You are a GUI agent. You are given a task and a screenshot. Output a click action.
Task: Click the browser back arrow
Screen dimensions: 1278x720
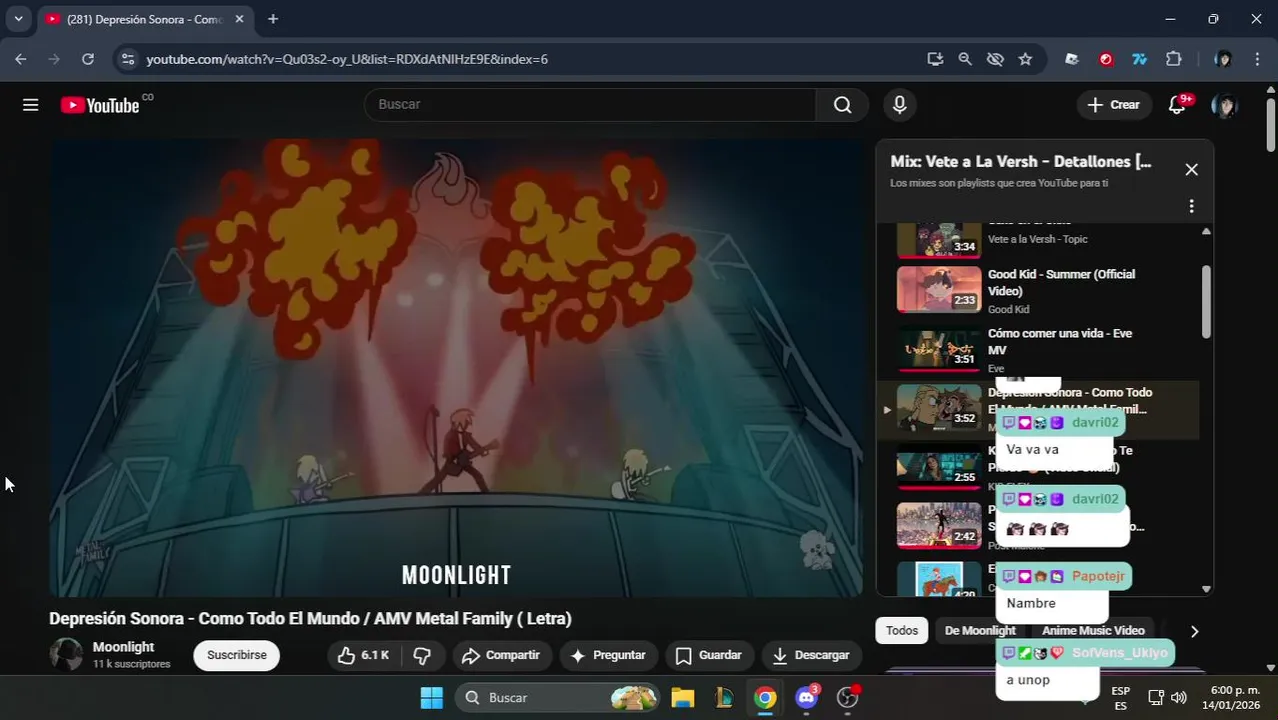pos(21,59)
